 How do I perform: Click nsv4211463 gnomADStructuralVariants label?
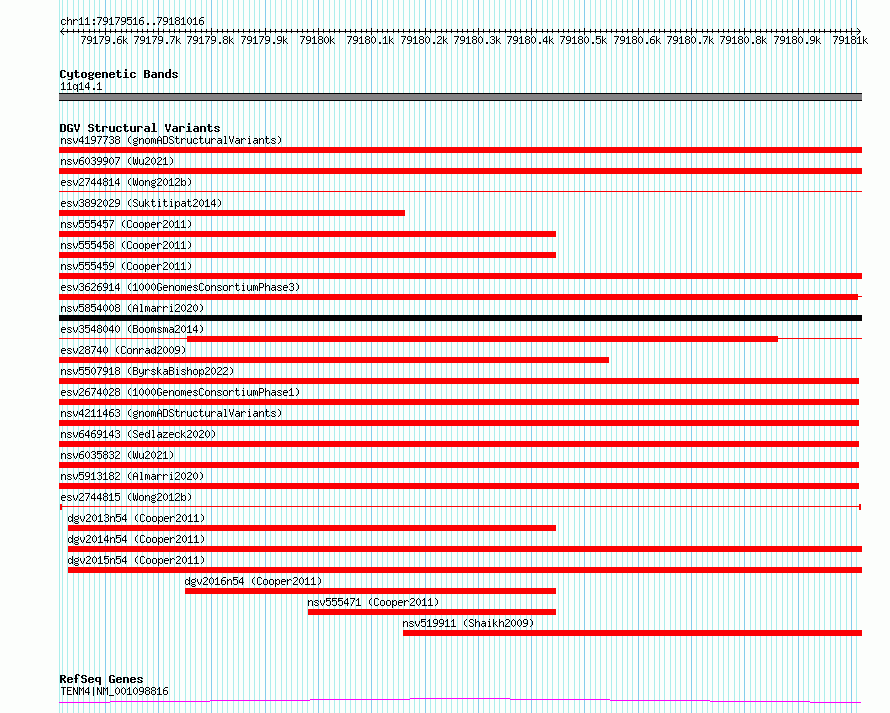171,413
